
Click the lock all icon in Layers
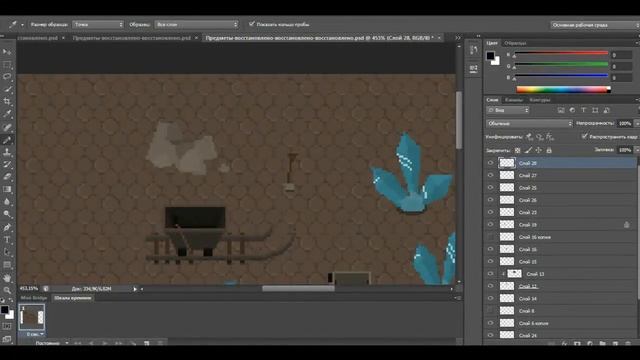(x=549, y=150)
